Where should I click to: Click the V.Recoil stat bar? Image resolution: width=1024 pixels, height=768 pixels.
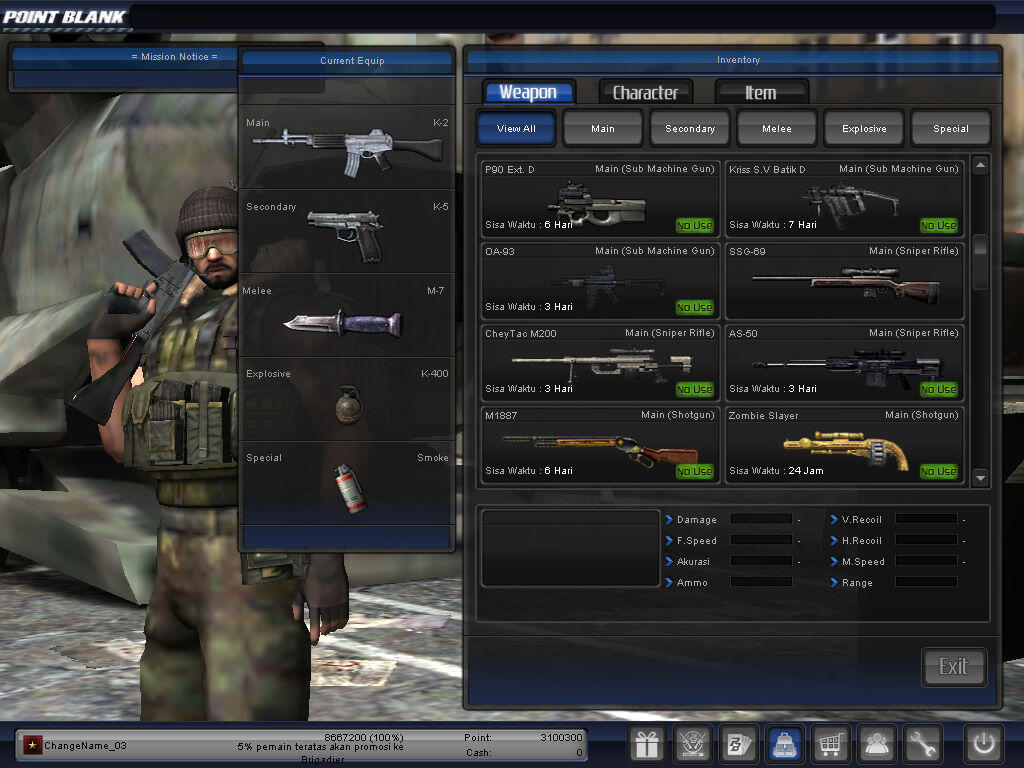coord(926,519)
